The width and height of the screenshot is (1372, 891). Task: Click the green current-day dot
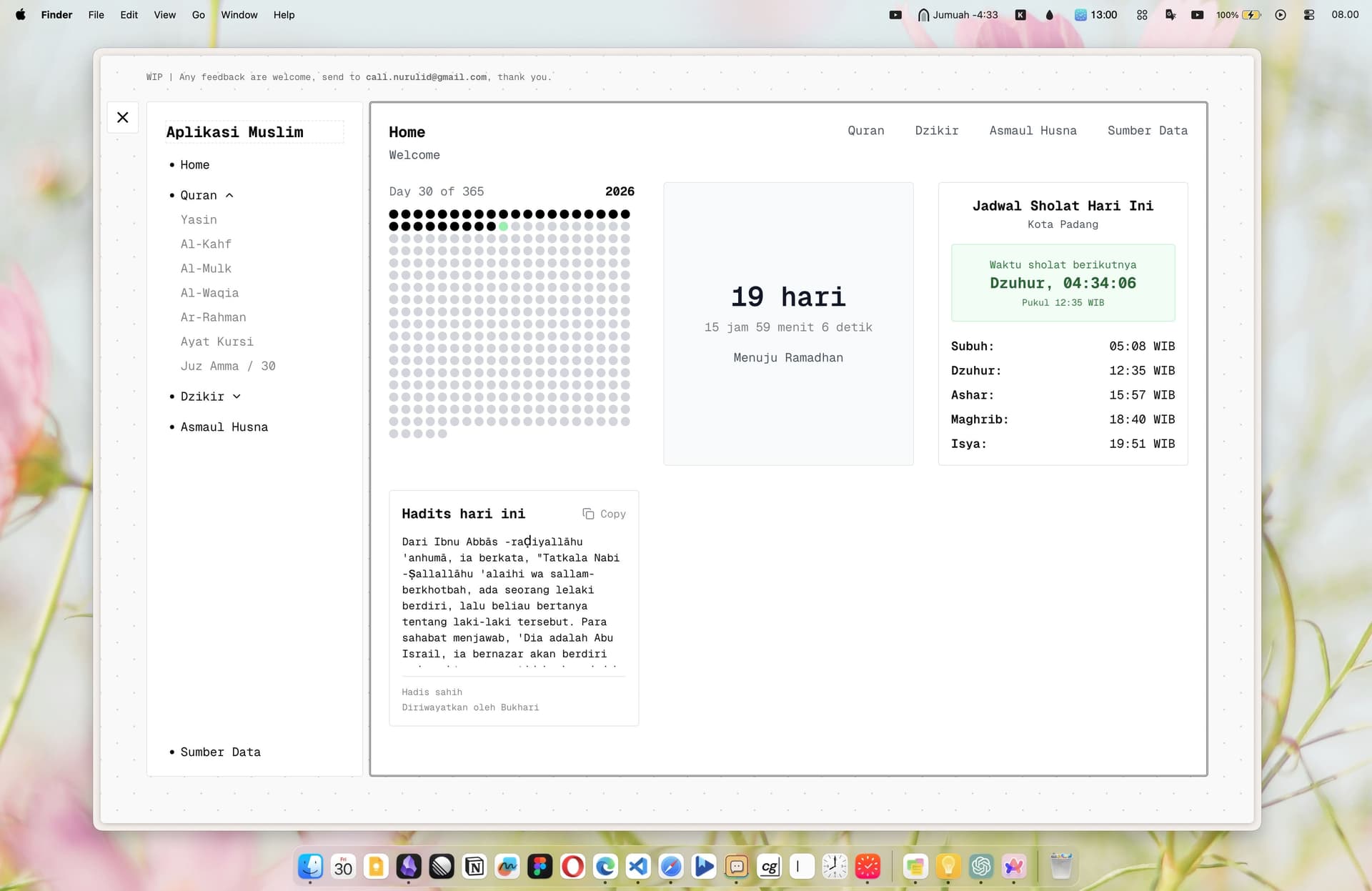click(503, 227)
